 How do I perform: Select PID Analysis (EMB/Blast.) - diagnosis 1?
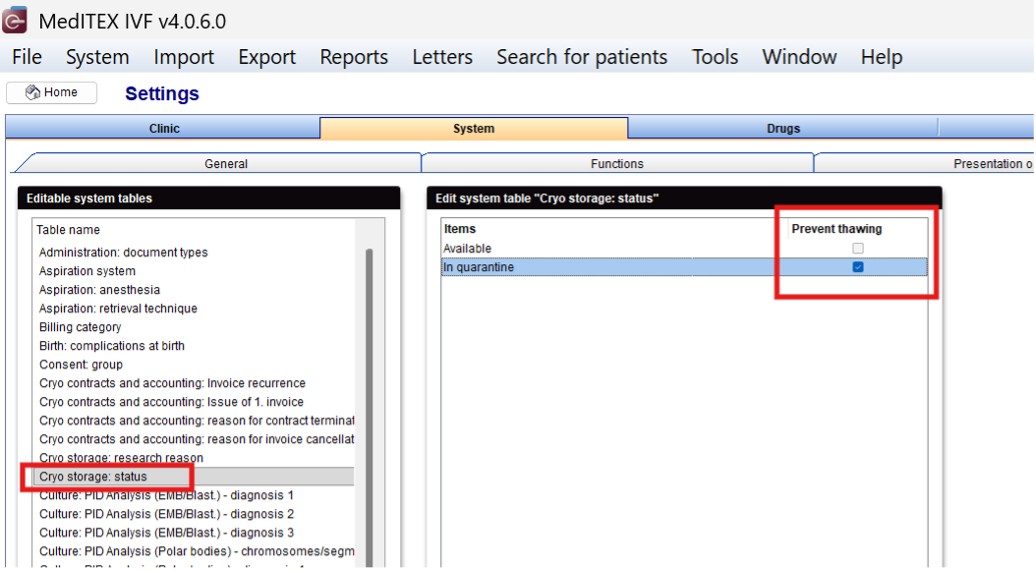click(x=166, y=495)
